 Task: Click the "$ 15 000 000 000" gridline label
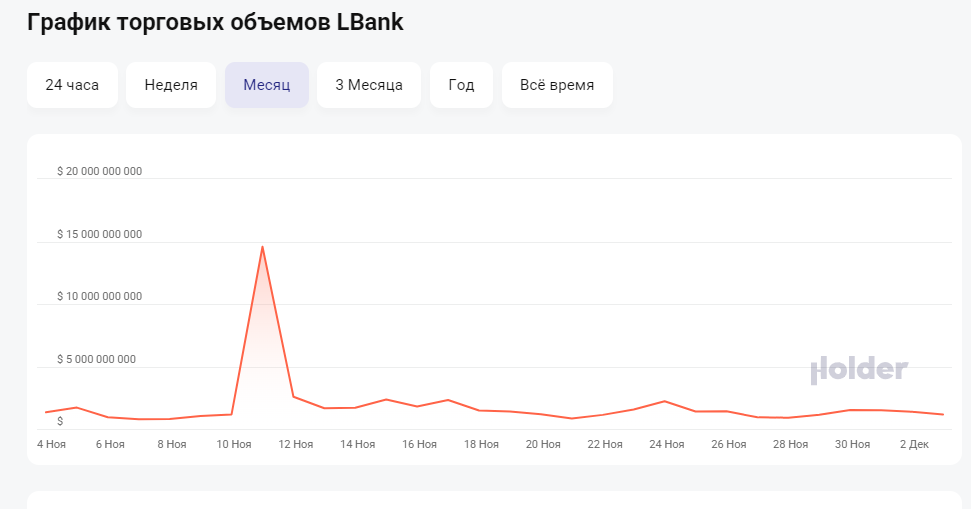click(x=100, y=234)
